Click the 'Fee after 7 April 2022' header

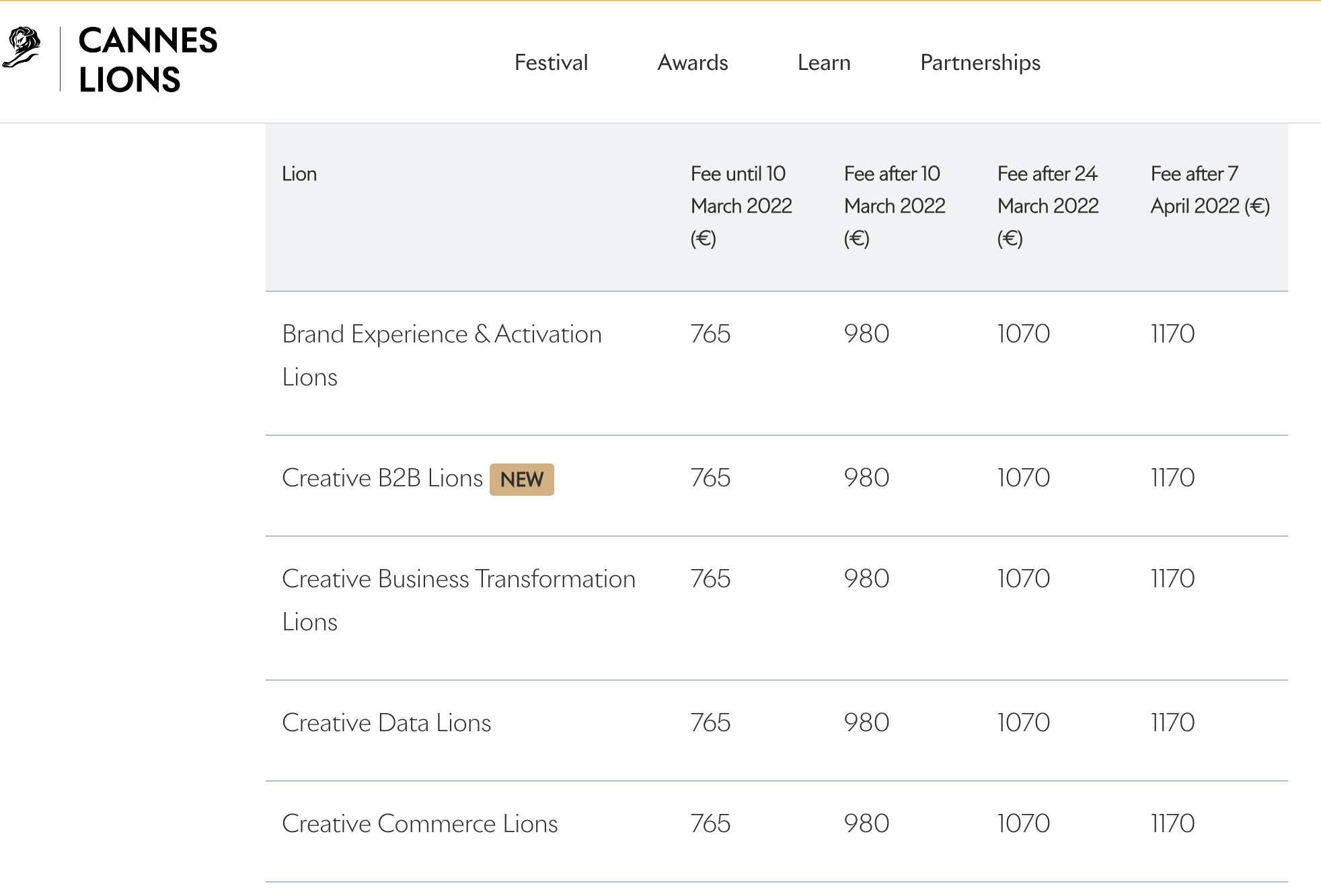coord(1209,190)
